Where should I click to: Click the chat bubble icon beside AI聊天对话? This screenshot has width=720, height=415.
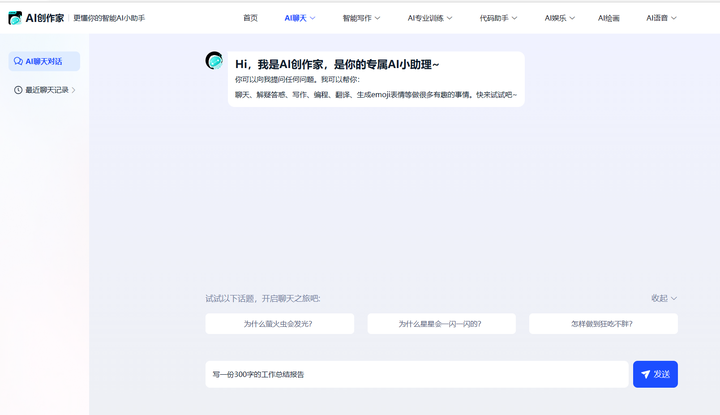click(x=18, y=61)
